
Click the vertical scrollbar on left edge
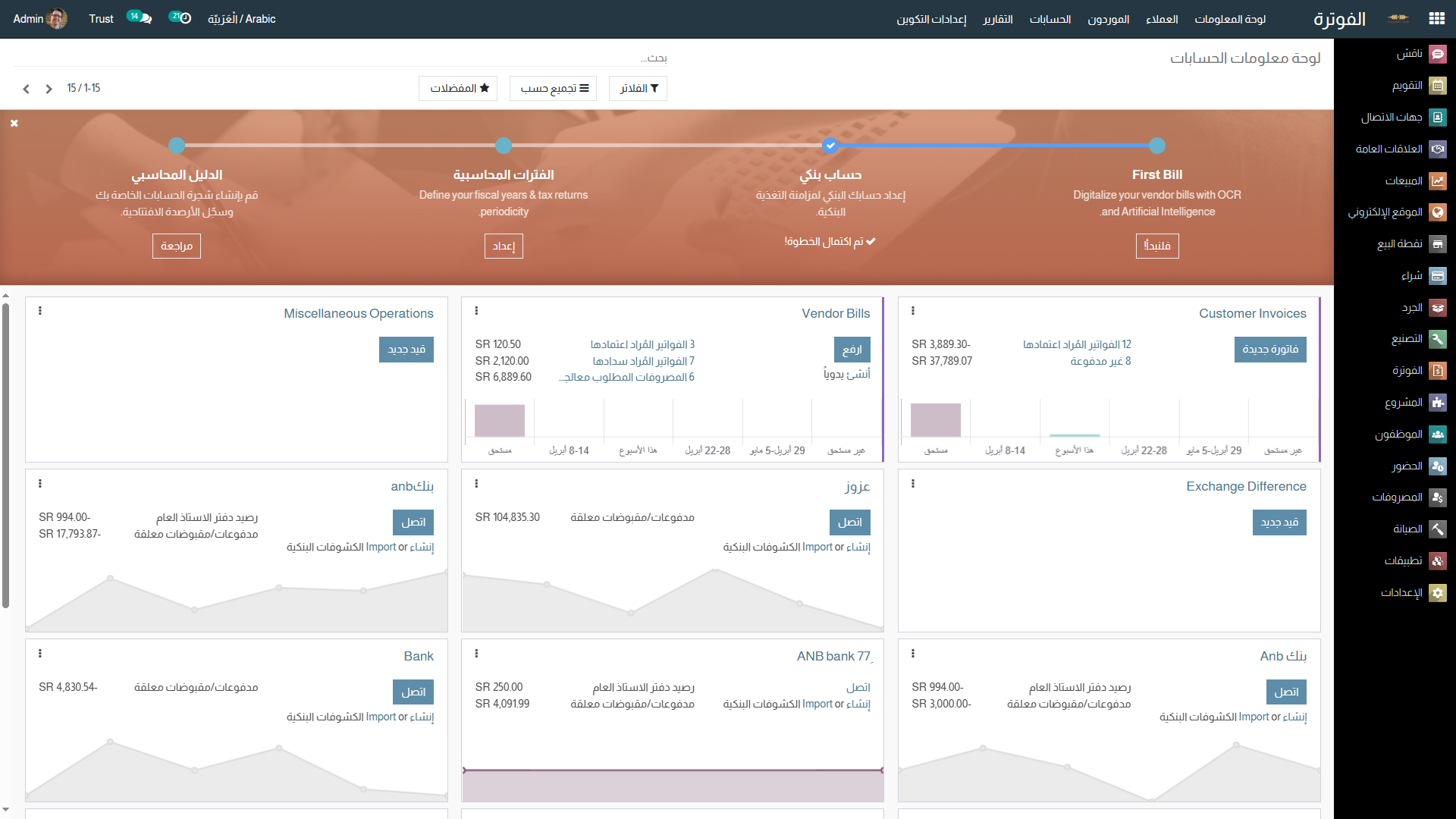pyautogui.click(x=5, y=455)
